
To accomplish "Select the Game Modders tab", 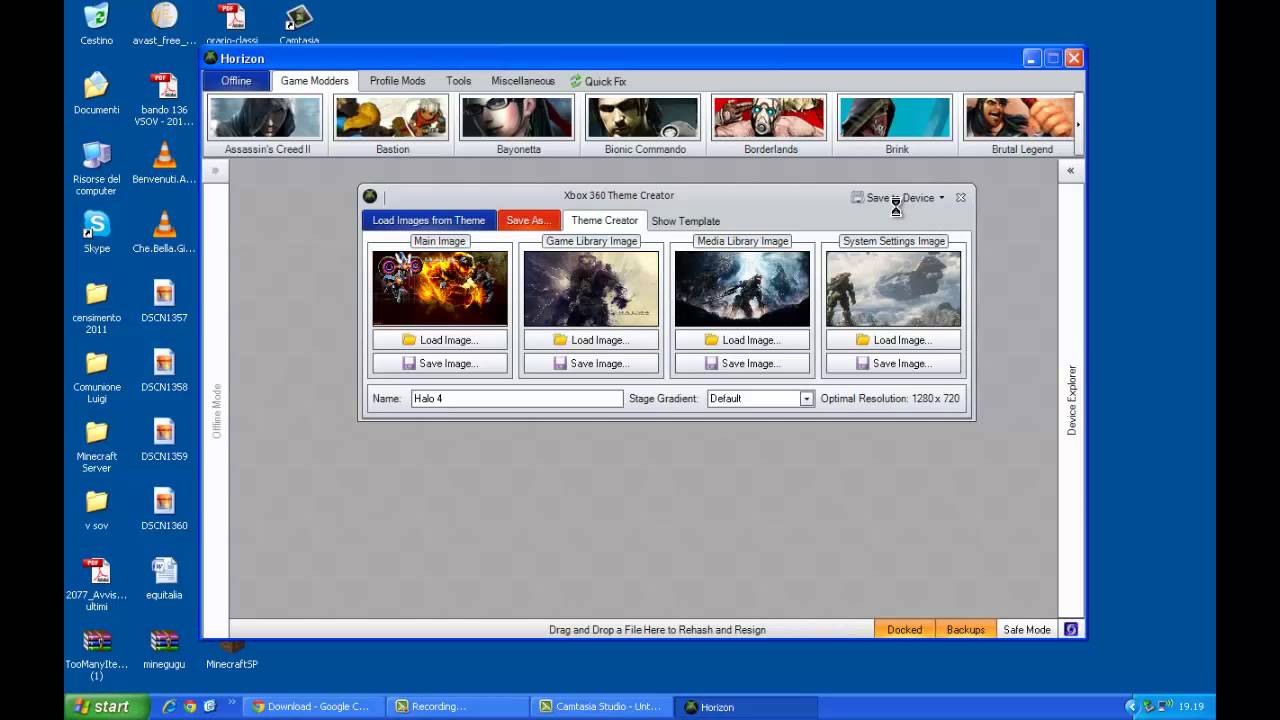I will (x=314, y=81).
